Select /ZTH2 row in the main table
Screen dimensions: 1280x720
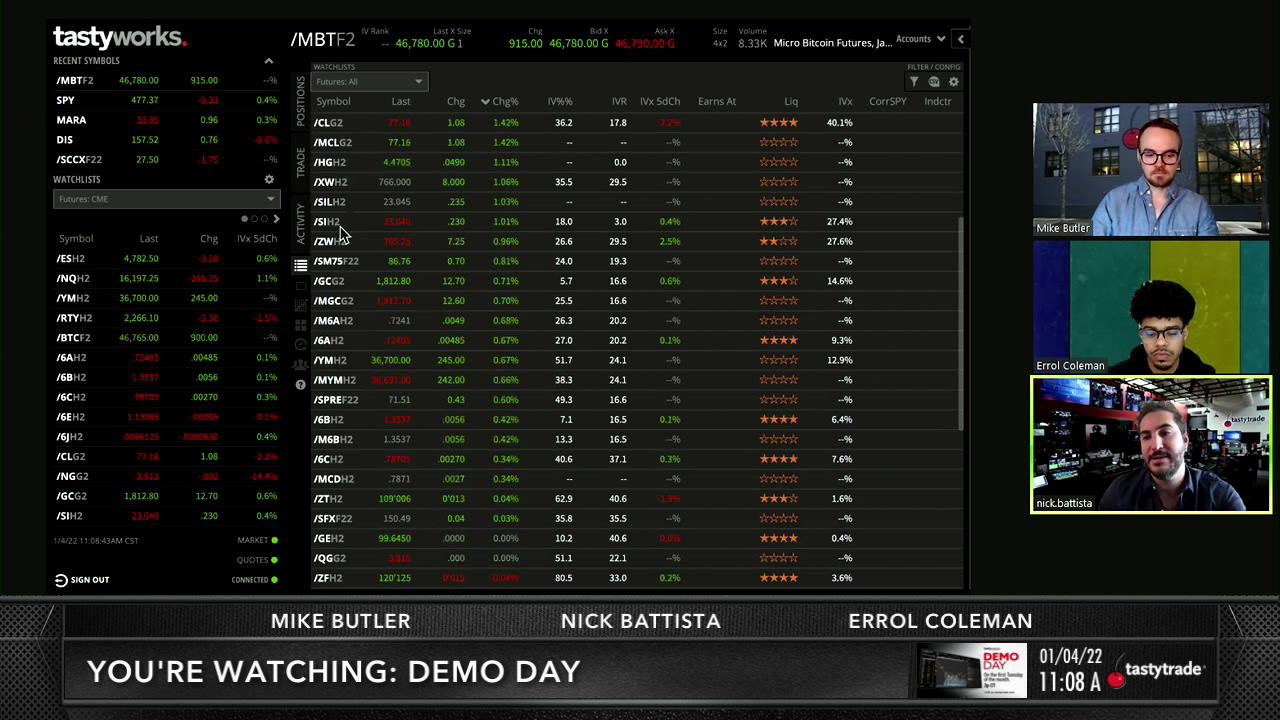[635, 499]
